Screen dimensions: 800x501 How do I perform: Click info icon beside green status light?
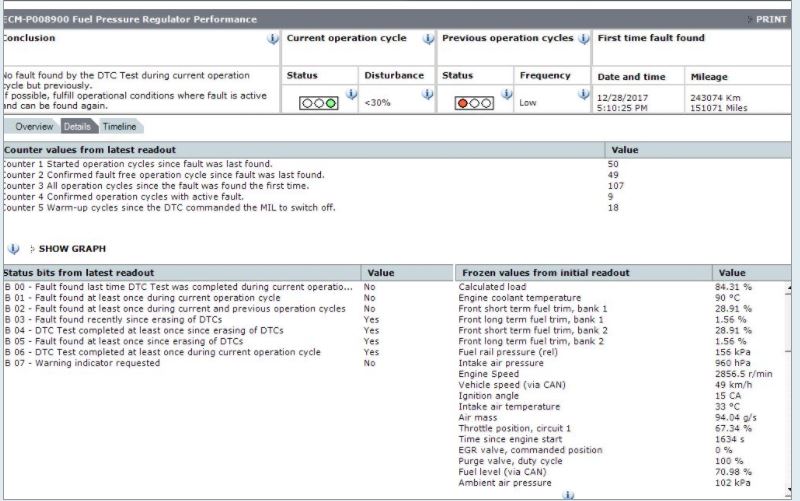pos(351,95)
